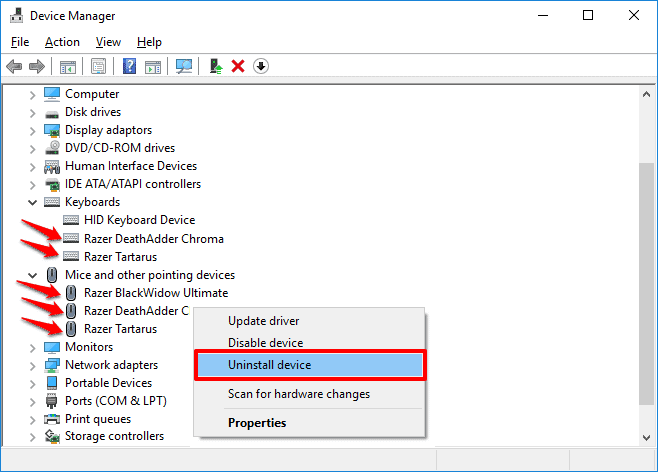Click the scrollbar down arrow
The width and height of the screenshot is (658, 472).
click(646, 438)
